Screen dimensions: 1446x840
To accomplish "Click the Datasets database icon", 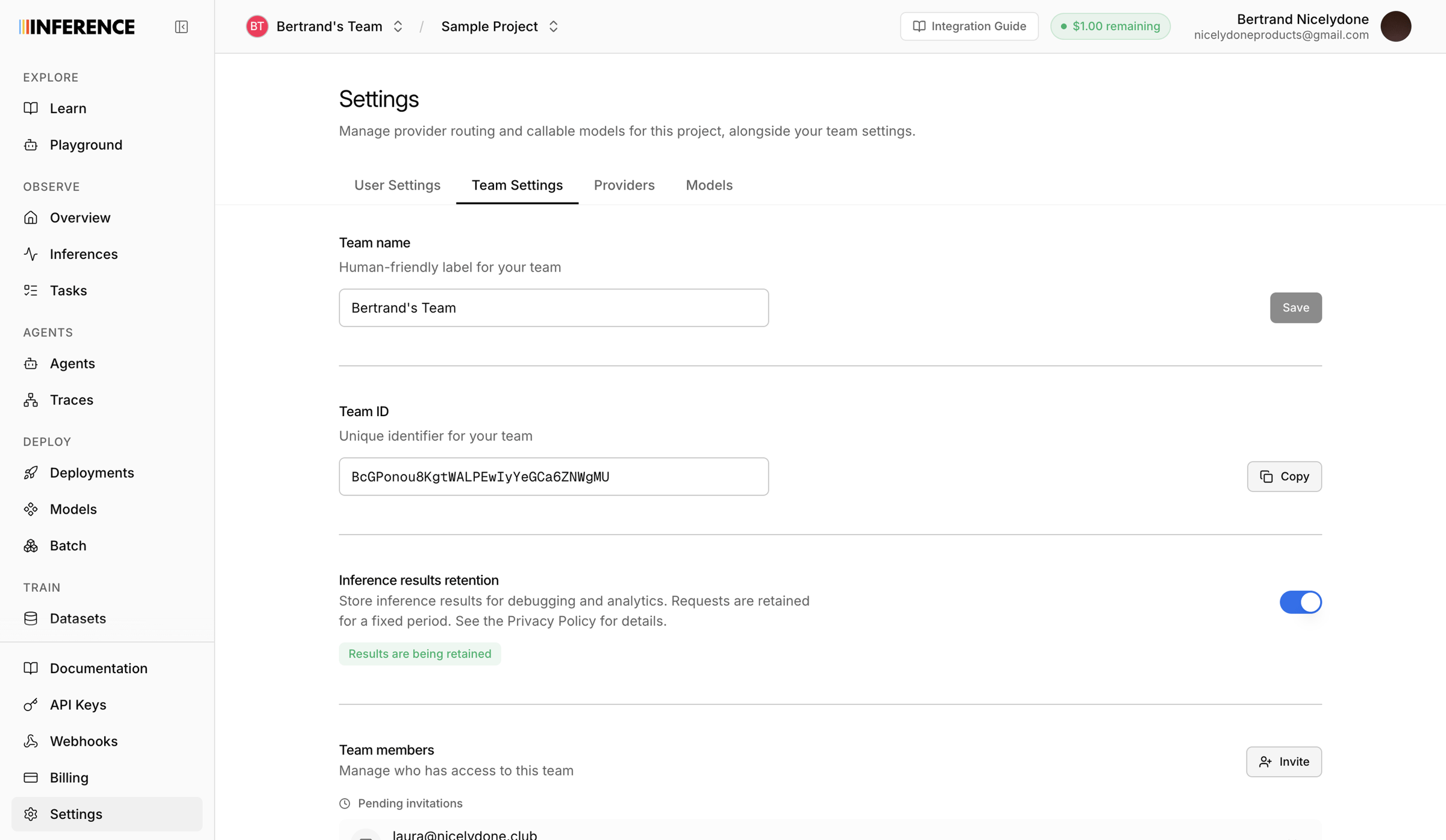I will tap(31, 618).
